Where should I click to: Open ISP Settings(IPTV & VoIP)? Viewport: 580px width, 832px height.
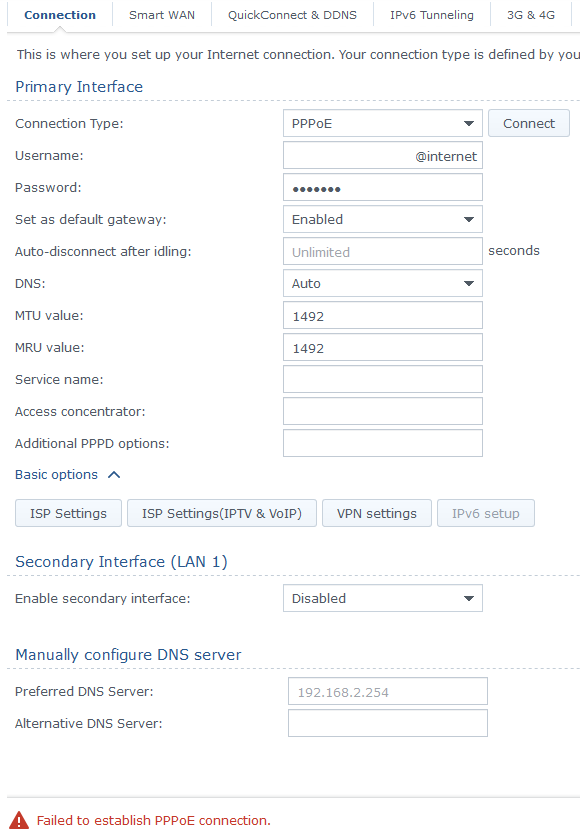point(222,513)
